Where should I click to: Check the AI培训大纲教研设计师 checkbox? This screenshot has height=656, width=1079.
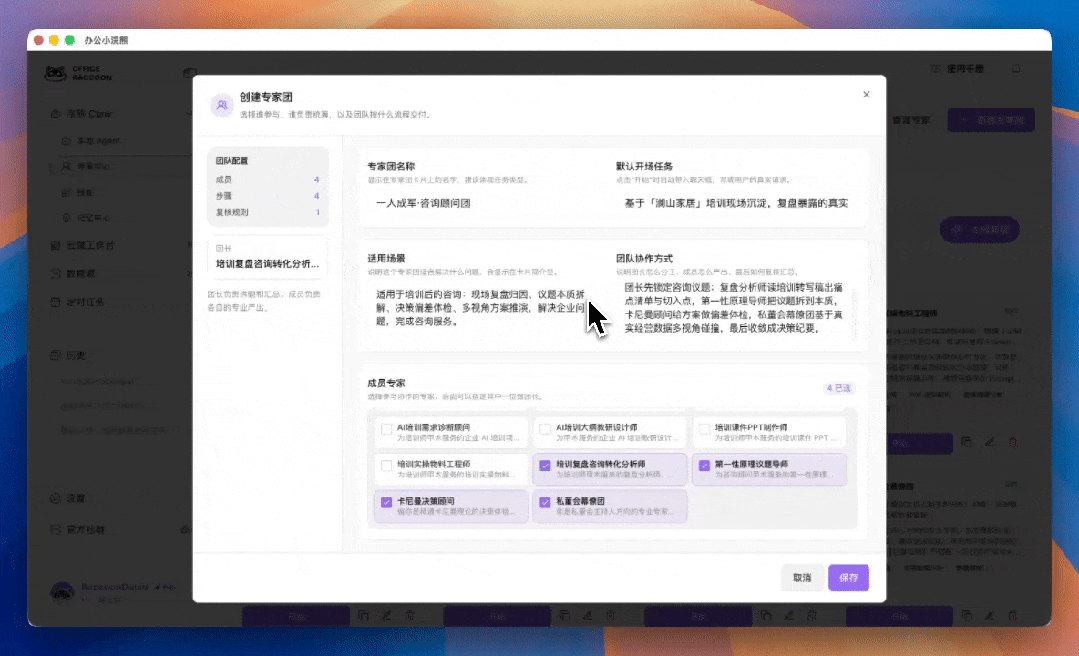(x=545, y=430)
